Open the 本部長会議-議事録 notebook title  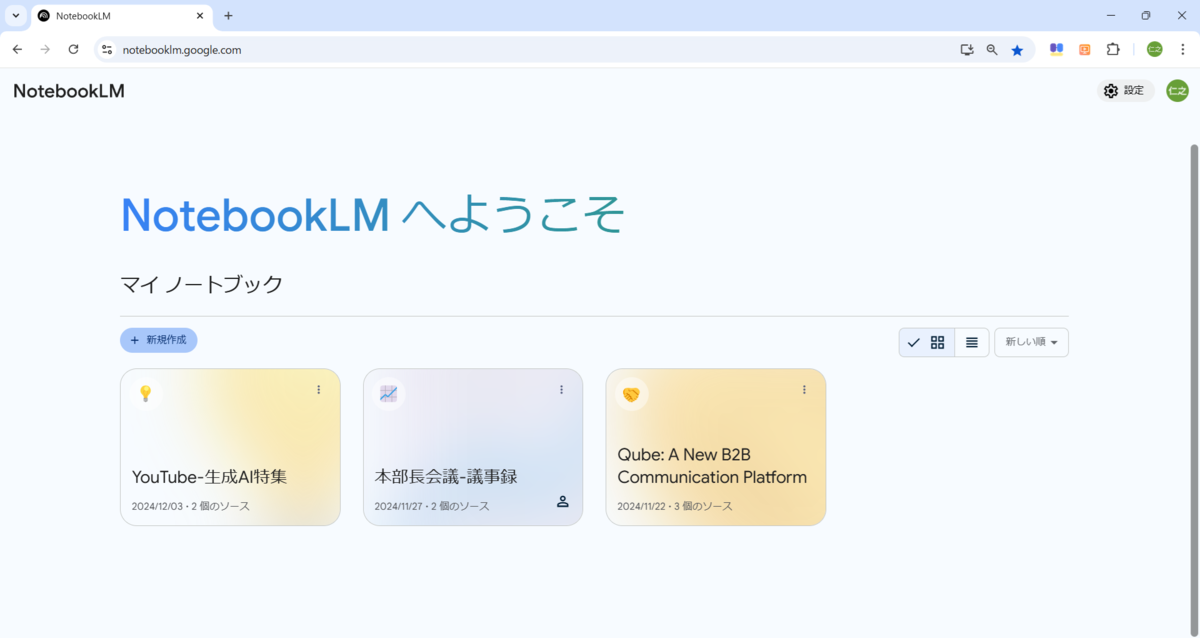pyautogui.click(x=446, y=477)
